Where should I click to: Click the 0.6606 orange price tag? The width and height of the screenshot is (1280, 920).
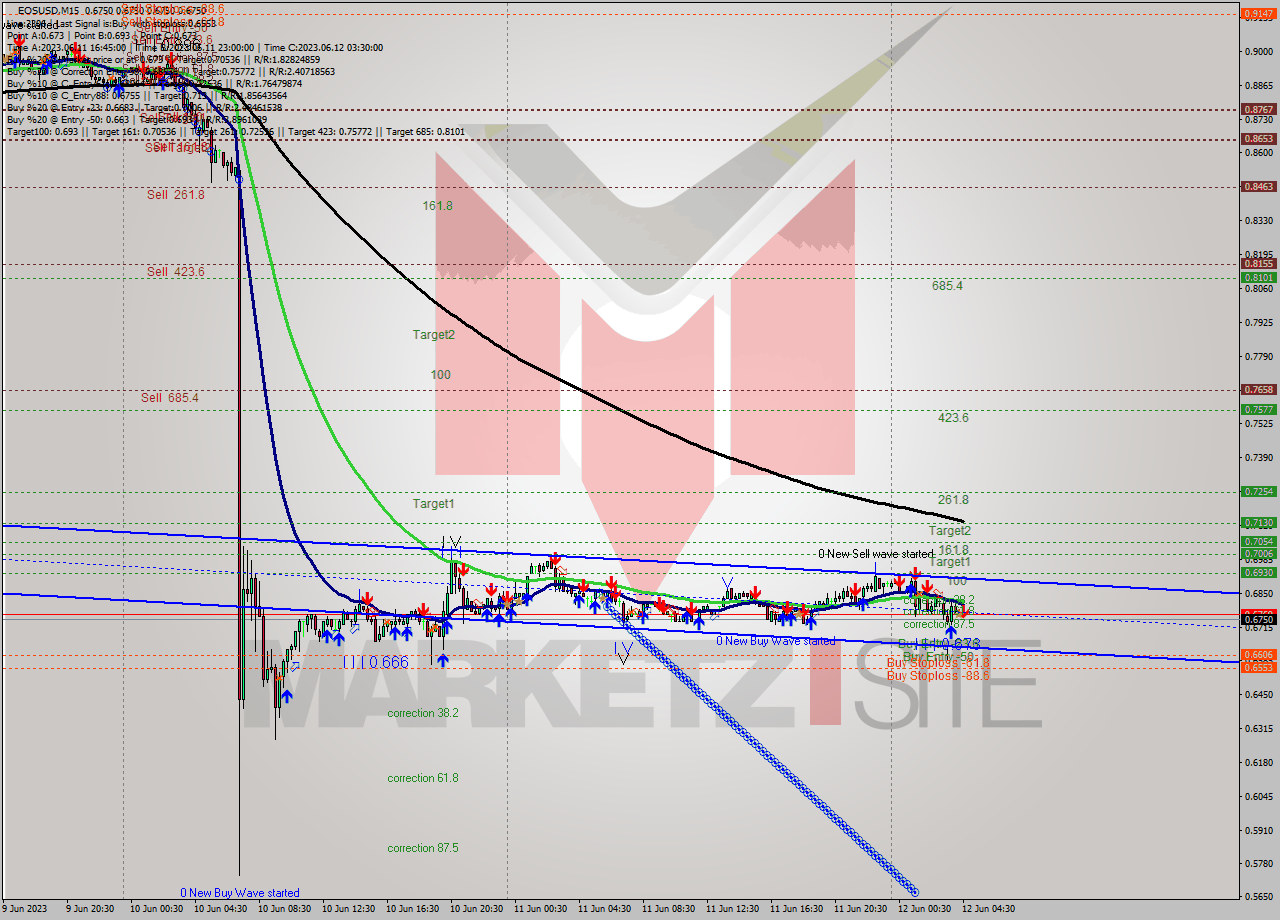pos(1258,655)
